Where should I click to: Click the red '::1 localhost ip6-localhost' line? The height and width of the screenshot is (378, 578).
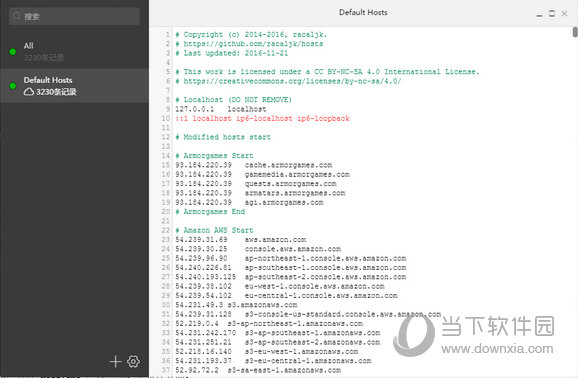[262, 118]
